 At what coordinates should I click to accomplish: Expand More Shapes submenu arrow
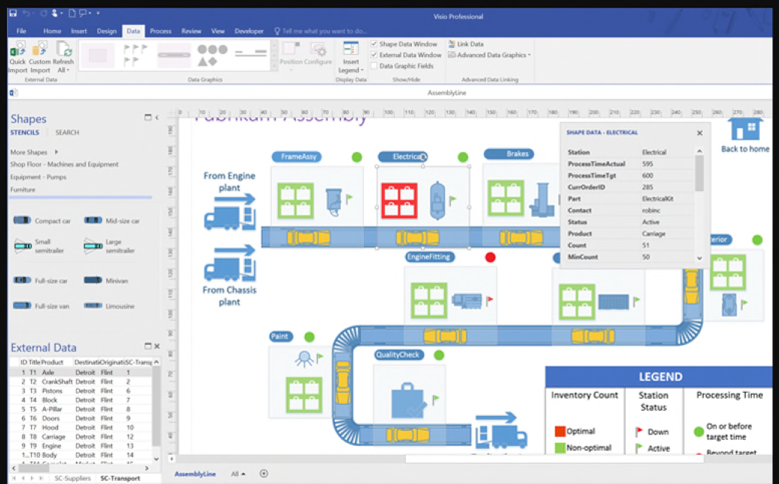(x=56, y=152)
